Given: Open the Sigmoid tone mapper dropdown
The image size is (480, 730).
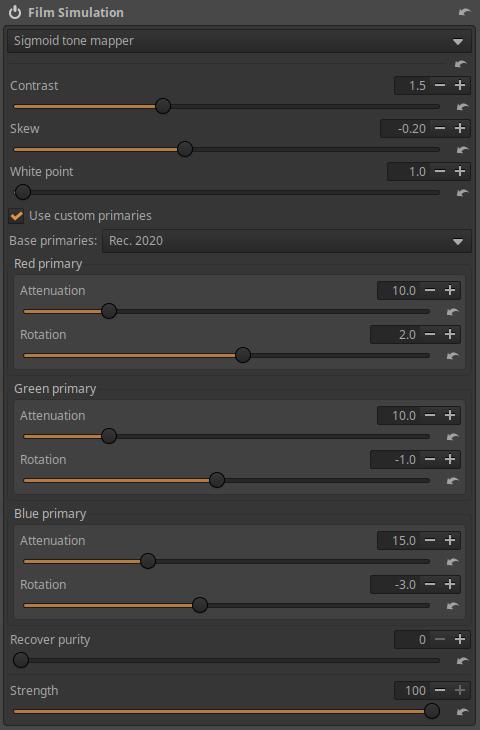Looking at the screenshot, I should tap(239, 41).
